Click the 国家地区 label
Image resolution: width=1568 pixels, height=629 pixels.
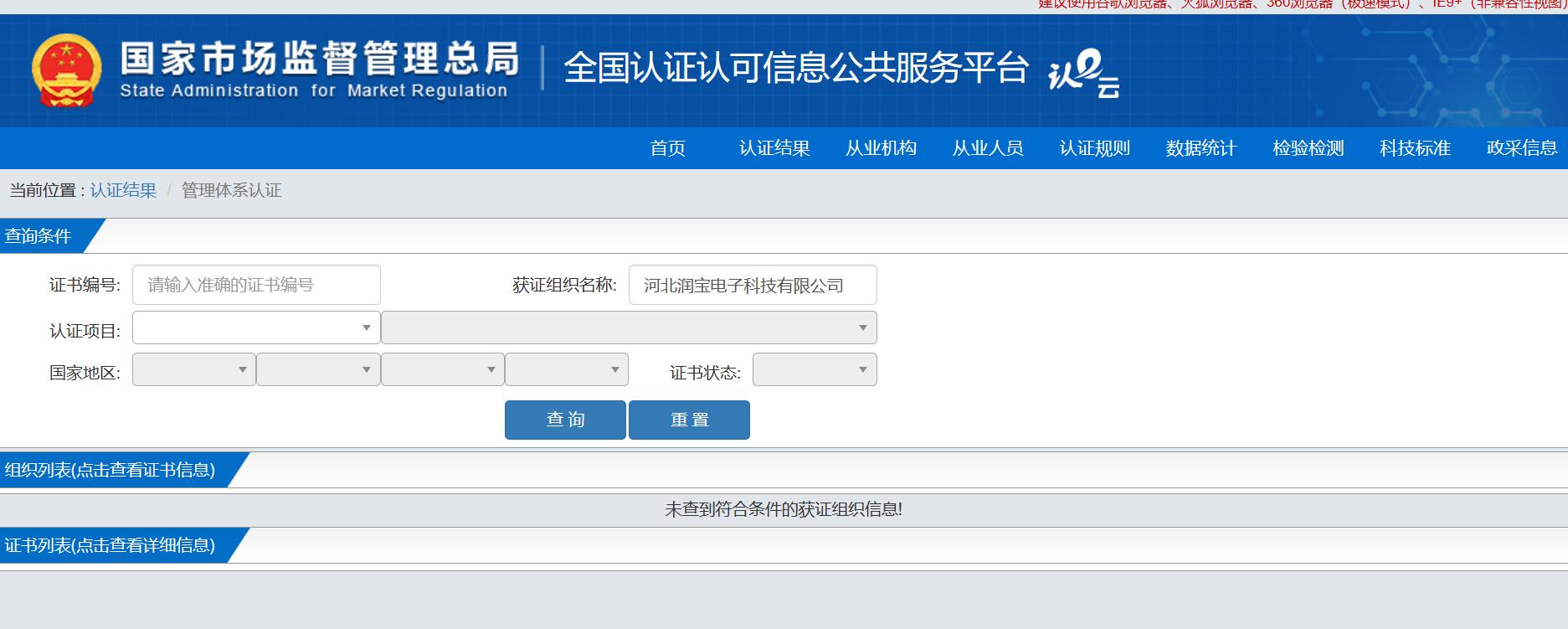[x=85, y=373]
